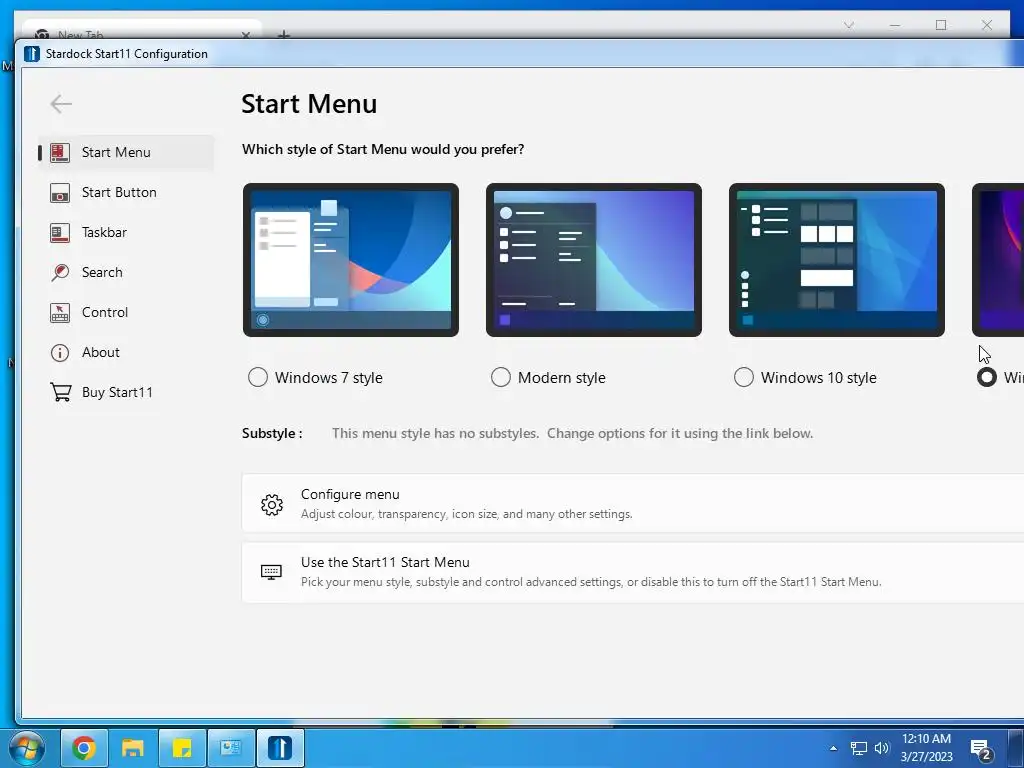The width and height of the screenshot is (1024, 768).
Task: Click the Configure menu gear icon
Action: tap(272, 504)
